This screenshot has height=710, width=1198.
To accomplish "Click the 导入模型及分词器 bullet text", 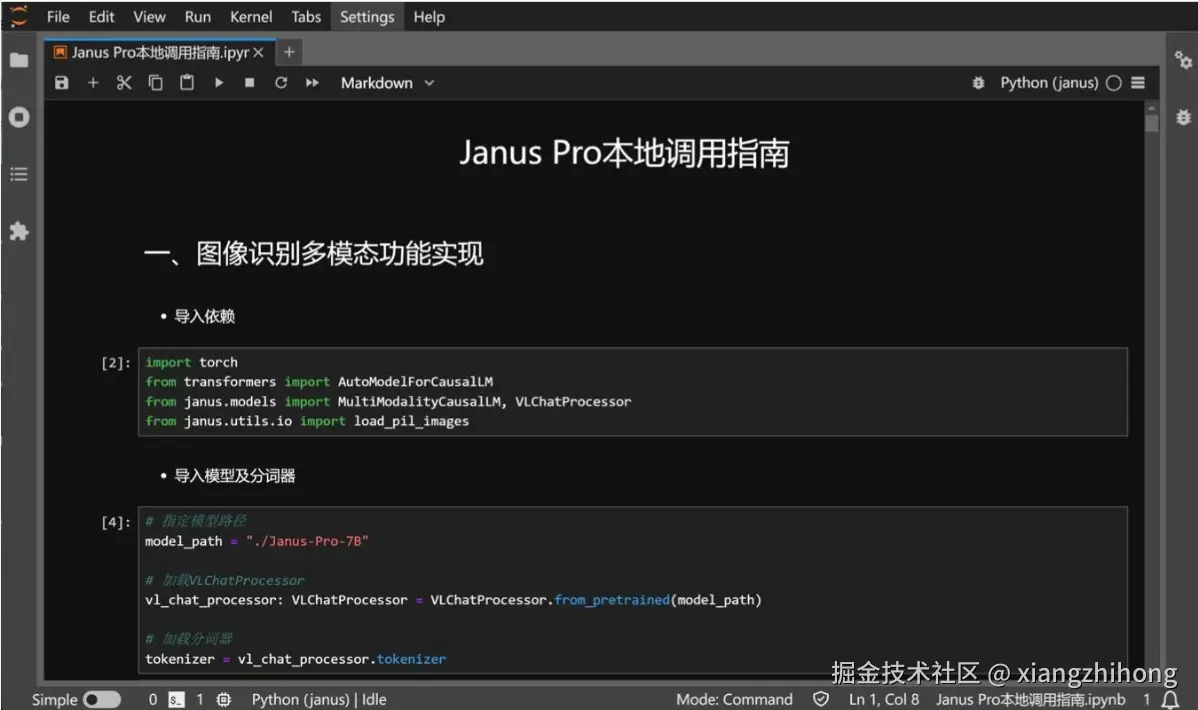I will [x=235, y=475].
